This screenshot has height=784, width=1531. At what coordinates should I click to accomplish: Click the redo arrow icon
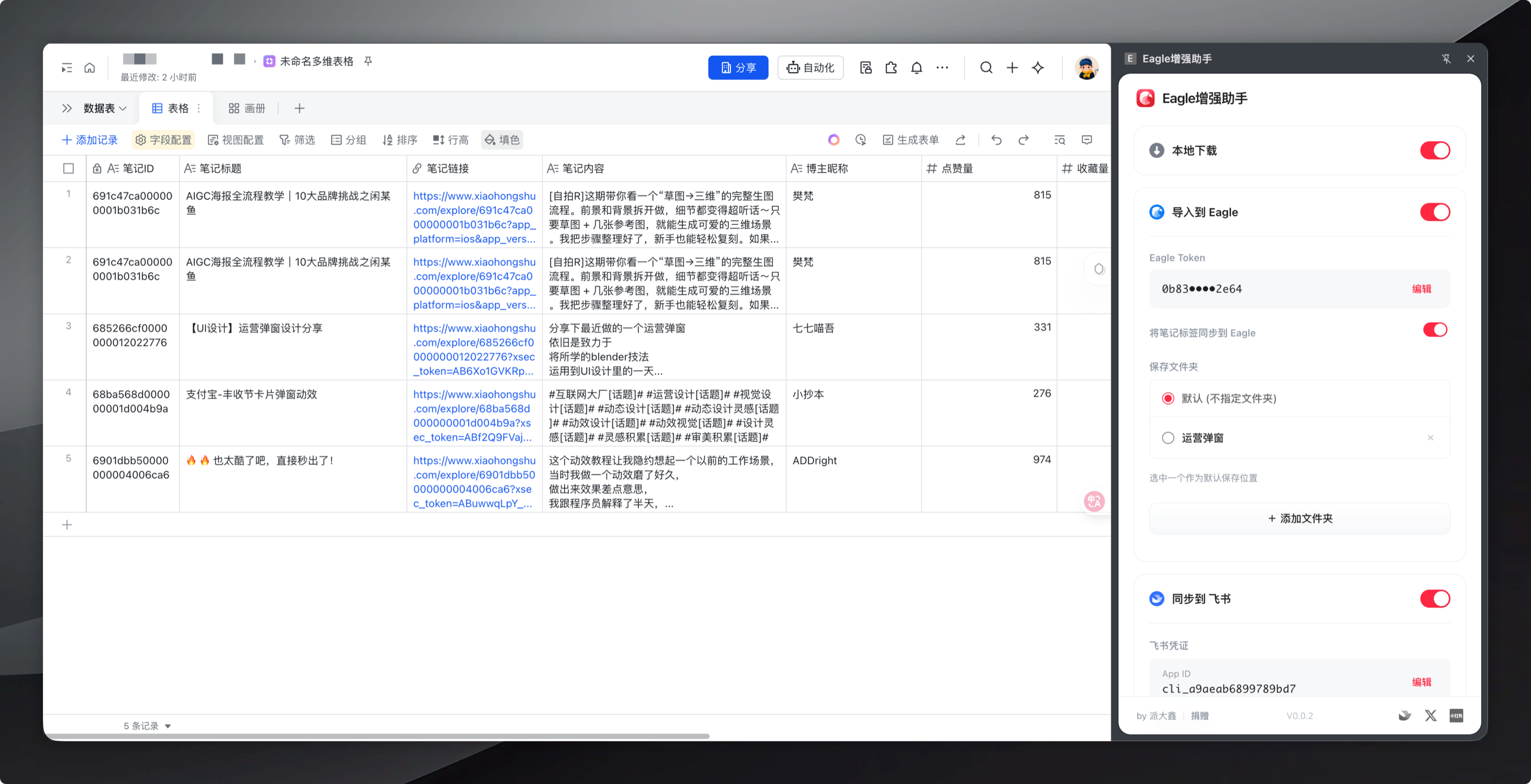click(x=1023, y=140)
